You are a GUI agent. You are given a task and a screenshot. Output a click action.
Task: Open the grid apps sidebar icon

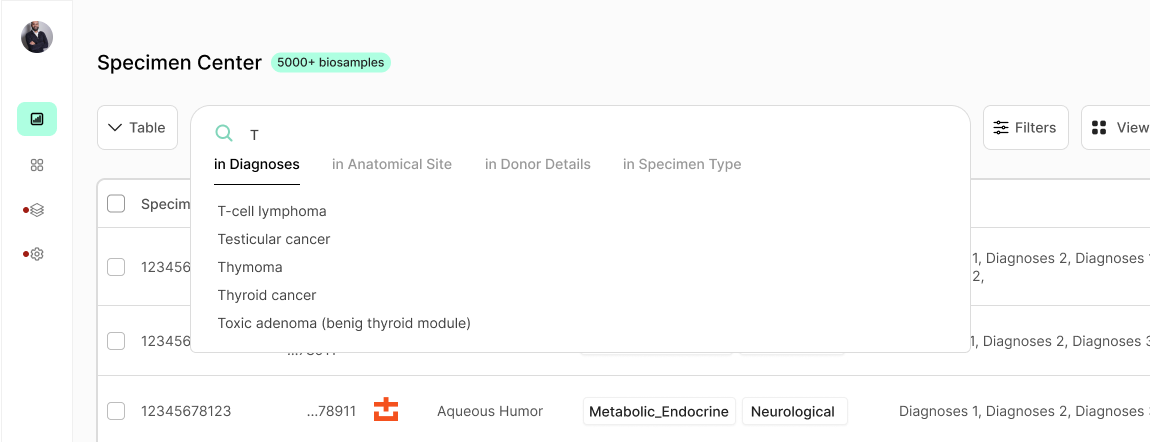[x=37, y=165]
